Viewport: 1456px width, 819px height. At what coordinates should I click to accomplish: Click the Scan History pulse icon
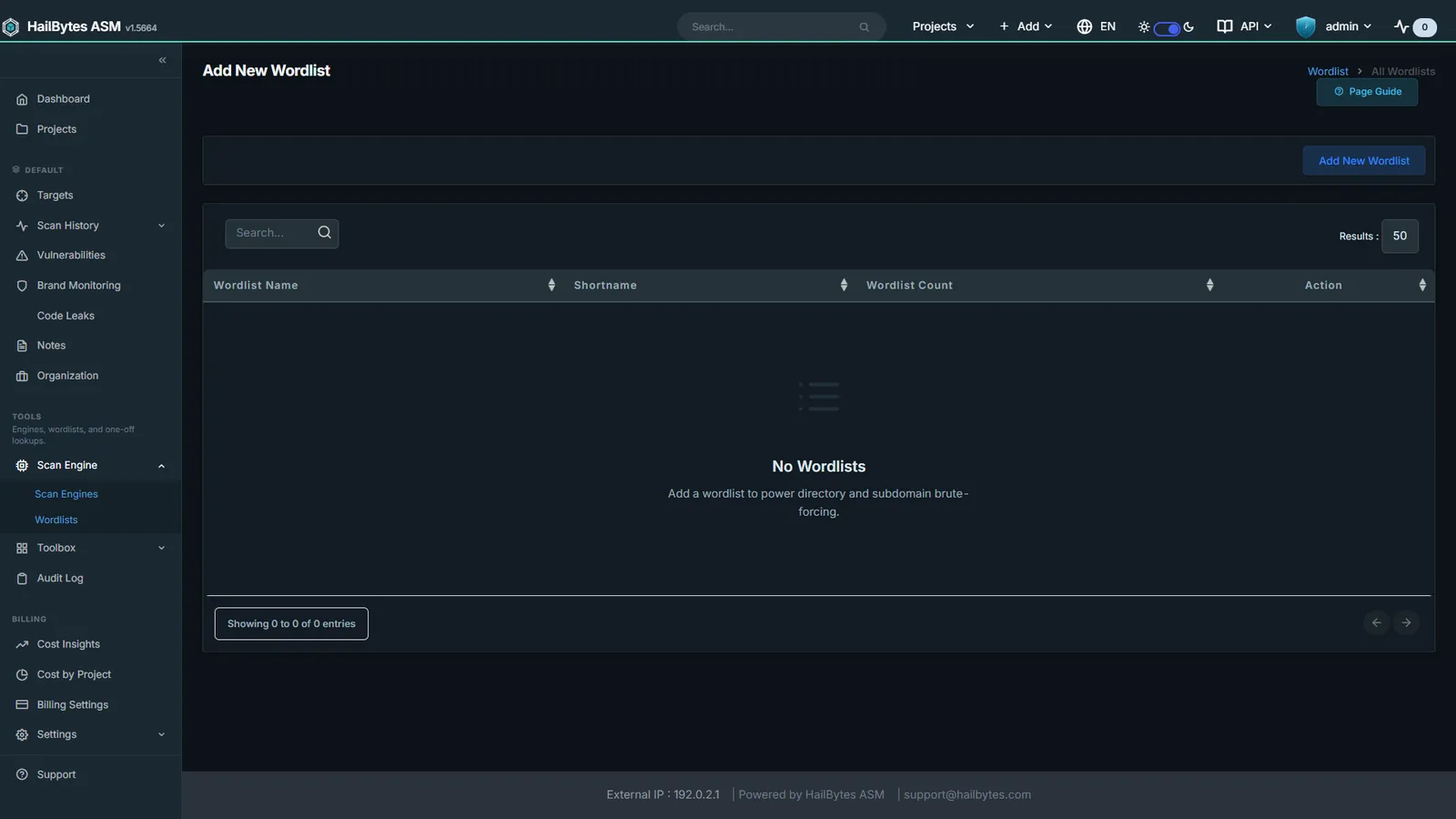(22, 226)
